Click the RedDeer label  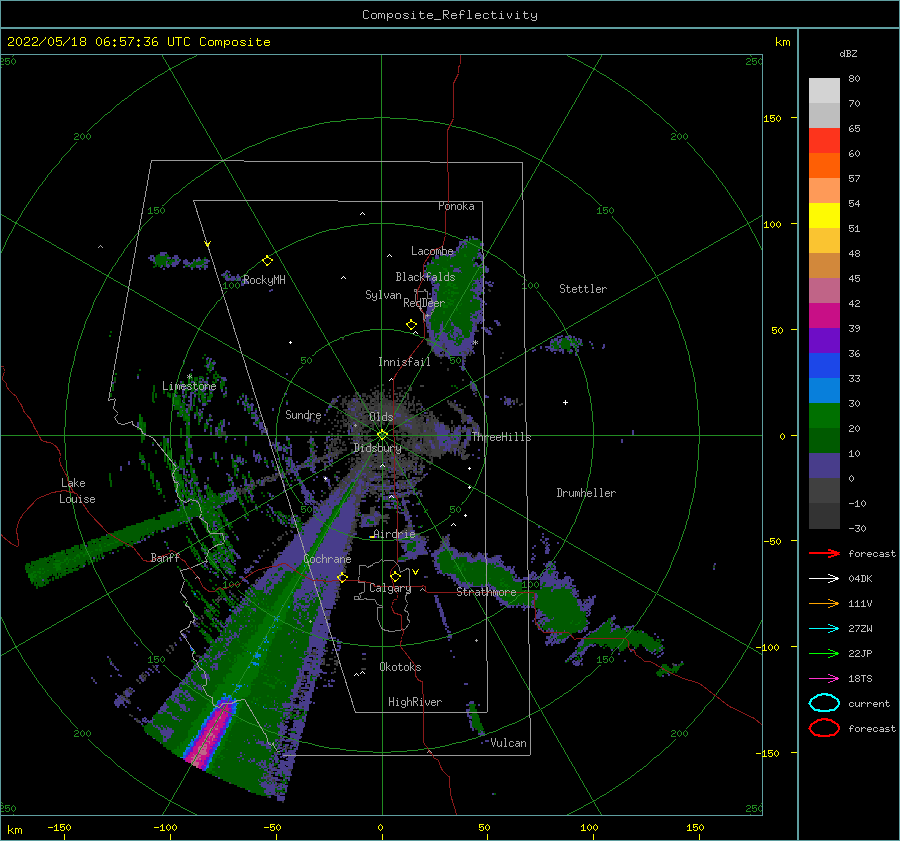click(x=424, y=303)
